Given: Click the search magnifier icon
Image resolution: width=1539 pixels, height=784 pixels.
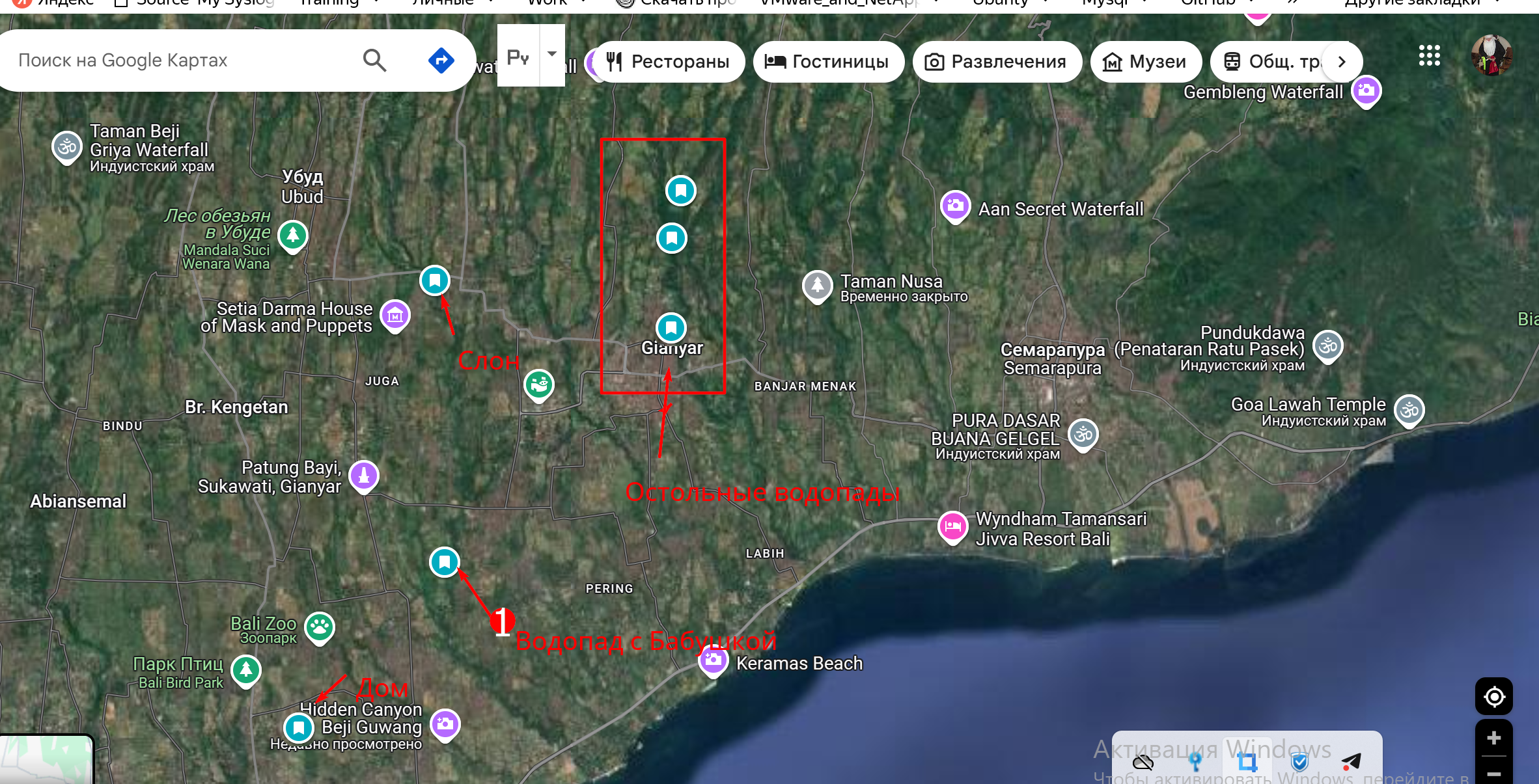Looking at the screenshot, I should coord(374,61).
